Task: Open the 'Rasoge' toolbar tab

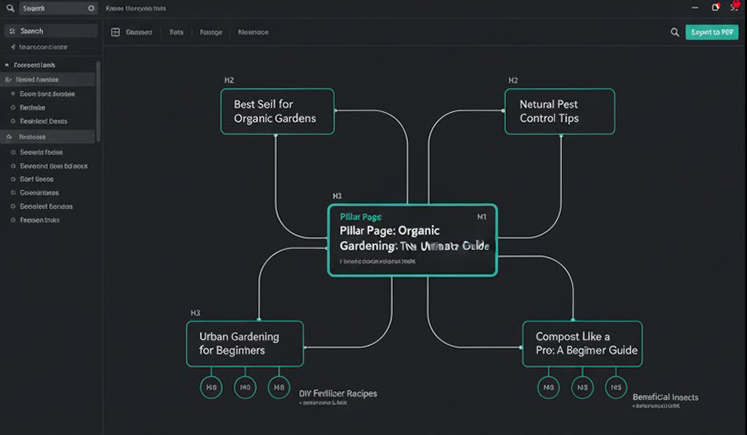Action: pos(211,32)
